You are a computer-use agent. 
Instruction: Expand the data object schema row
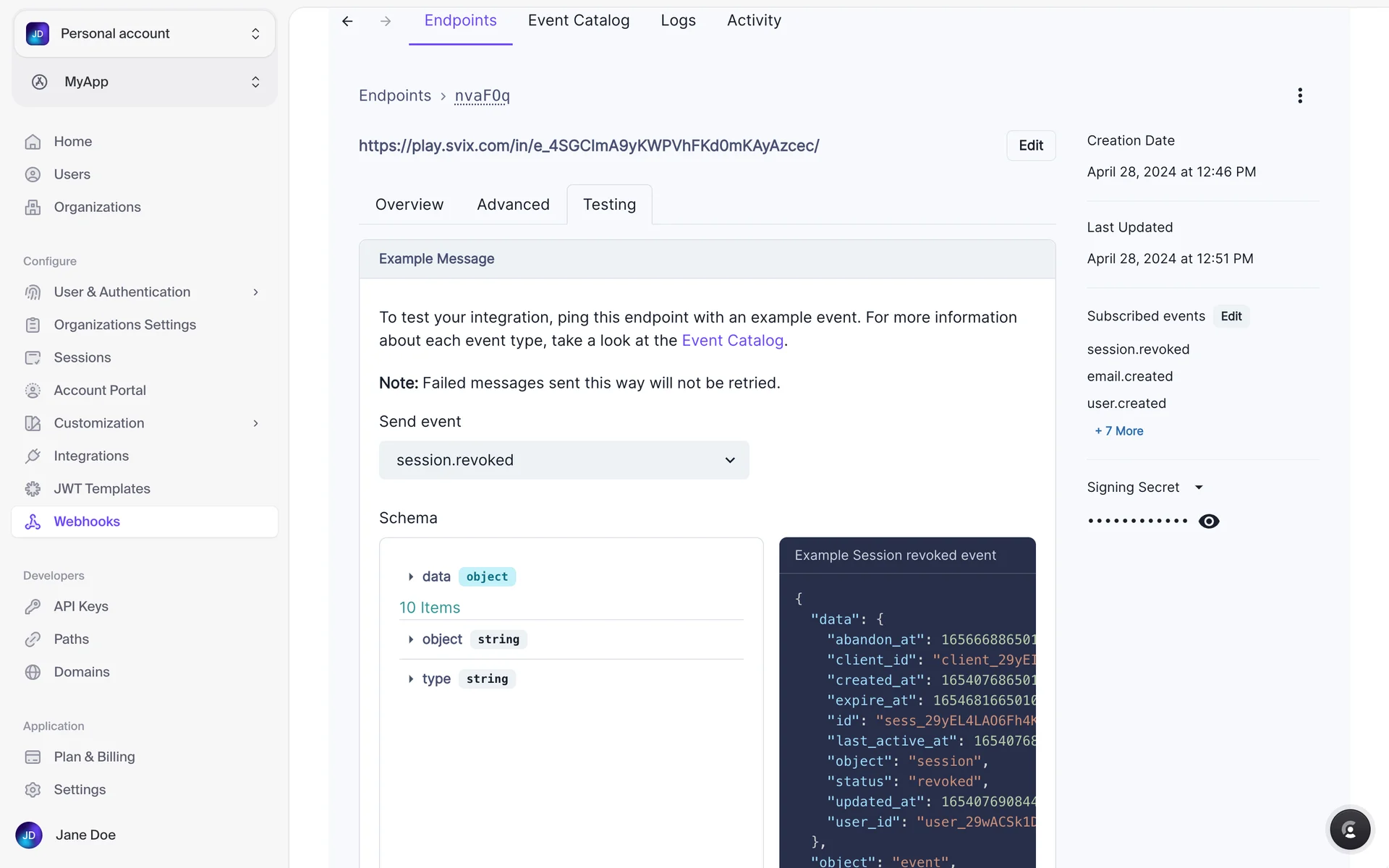(x=411, y=576)
